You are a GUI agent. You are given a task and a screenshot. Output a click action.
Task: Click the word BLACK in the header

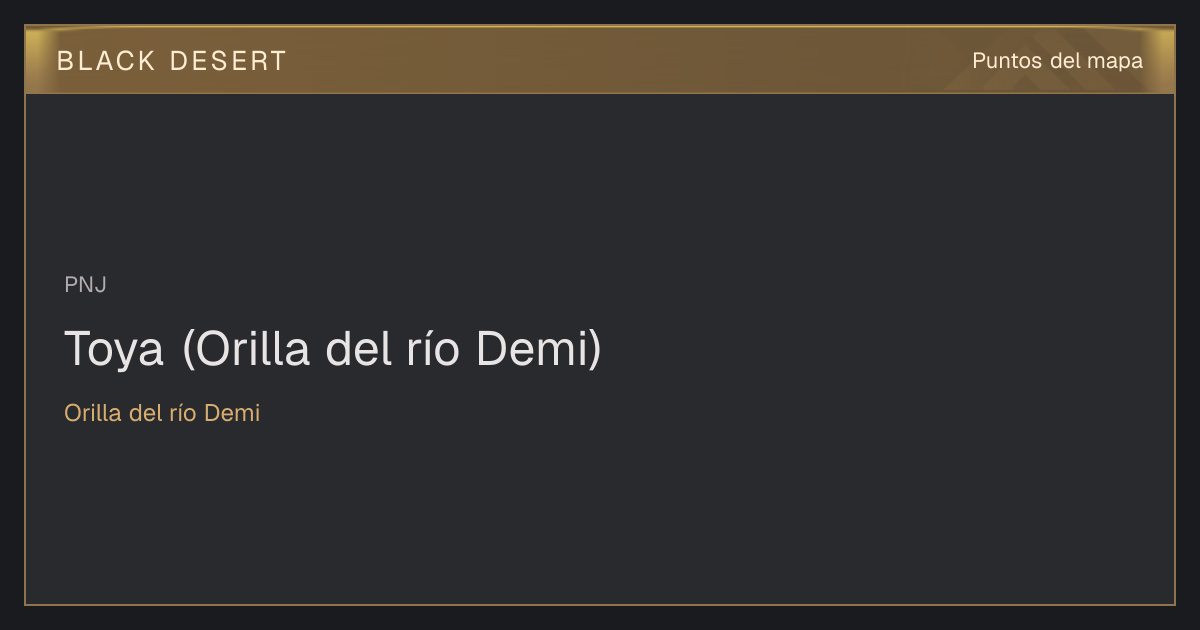coord(106,61)
